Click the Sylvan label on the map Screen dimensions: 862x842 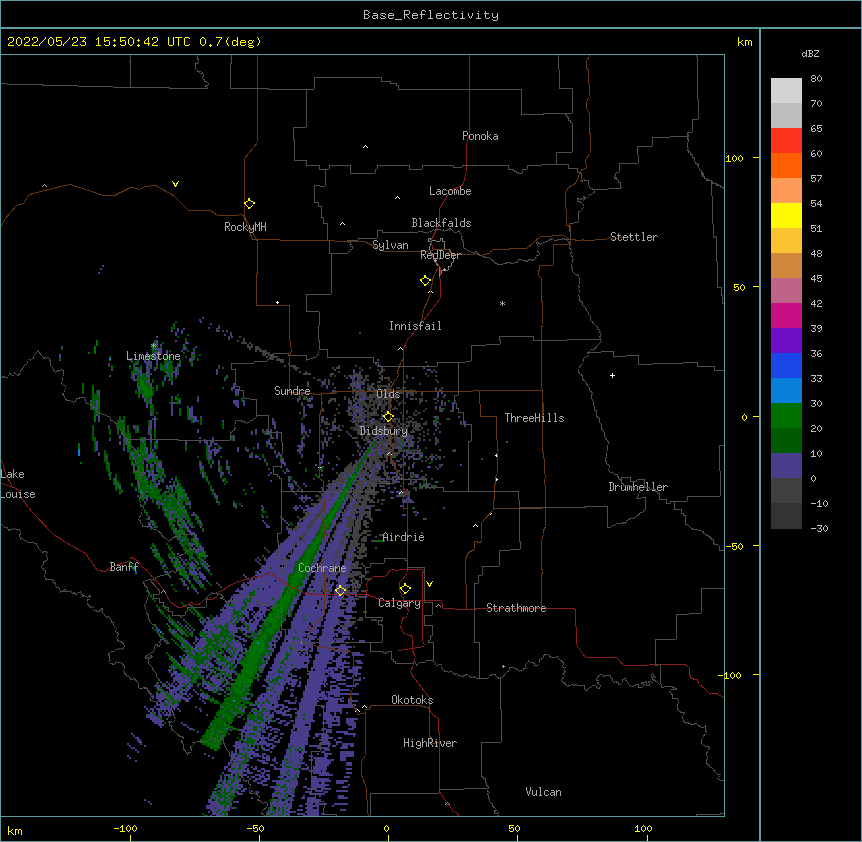[390, 245]
